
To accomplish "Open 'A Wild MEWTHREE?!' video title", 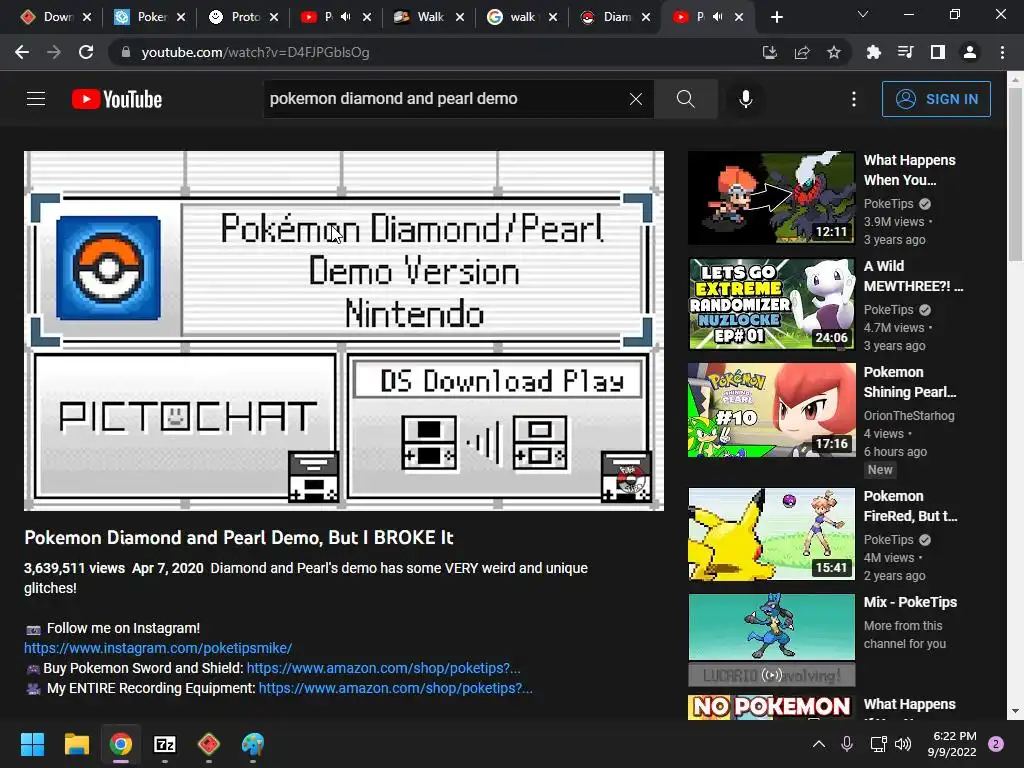I will click(913, 276).
